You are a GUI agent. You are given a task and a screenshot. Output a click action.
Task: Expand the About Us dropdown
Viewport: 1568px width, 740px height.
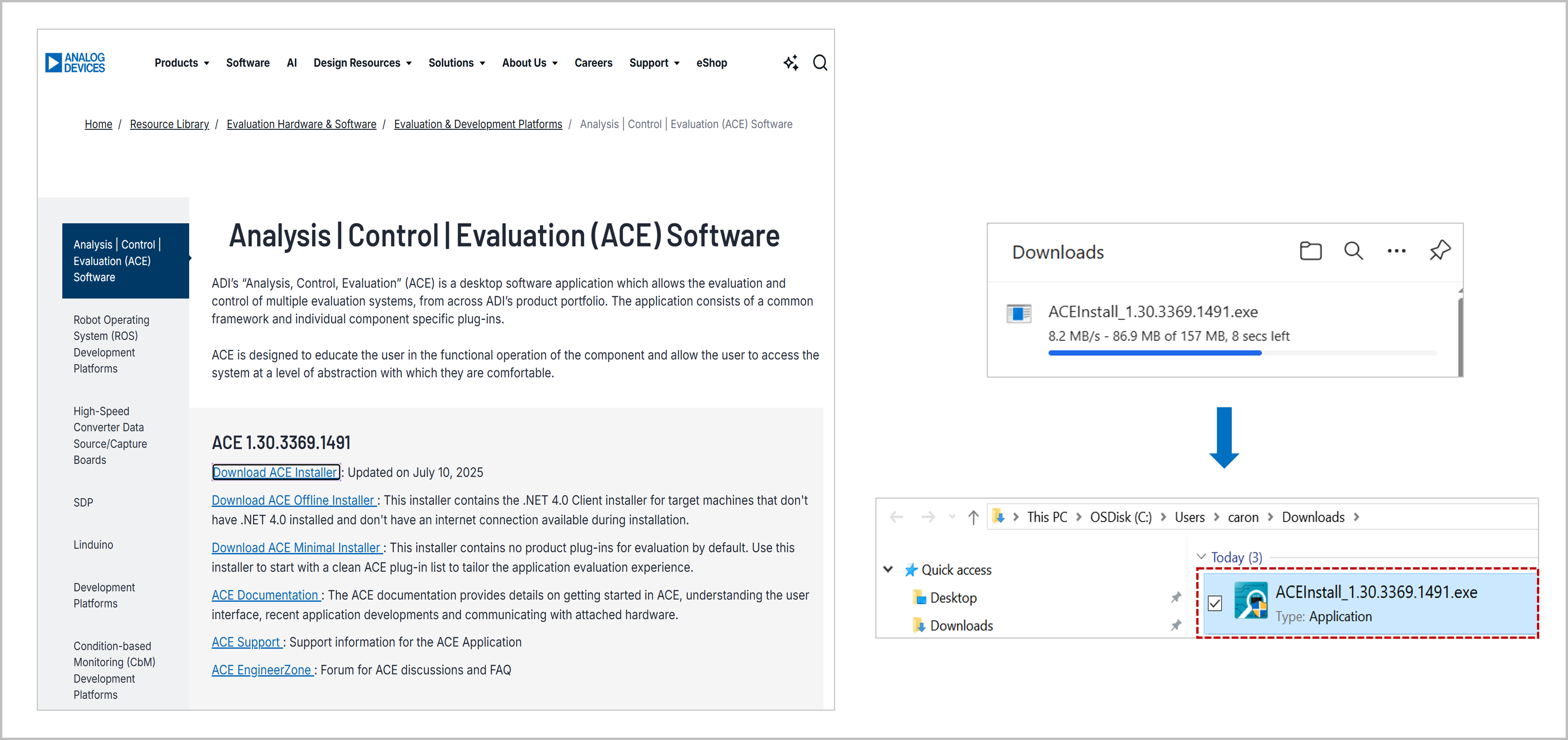[x=555, y=63]
